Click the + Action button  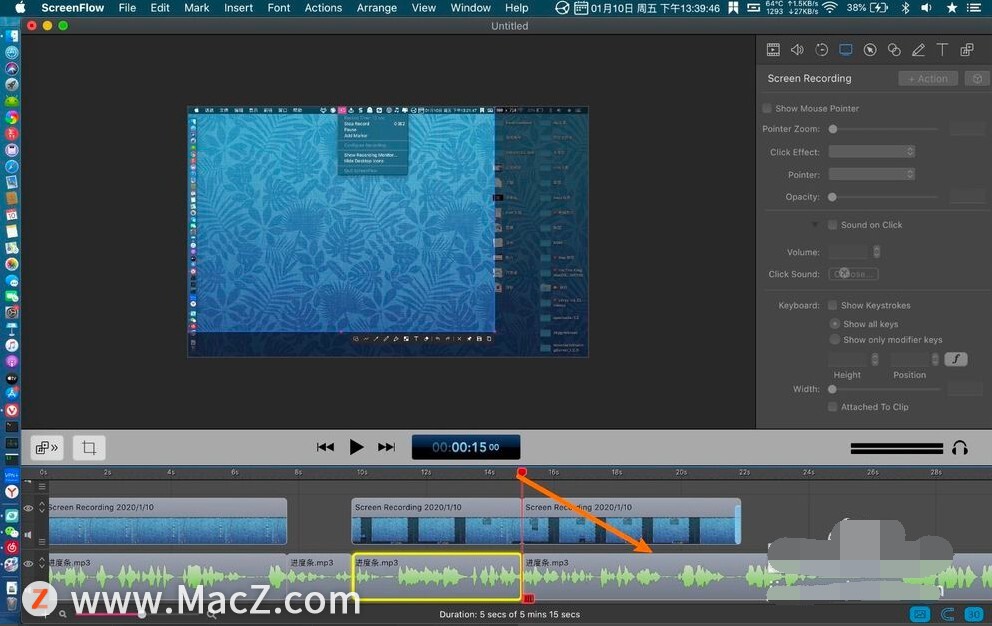928,78
